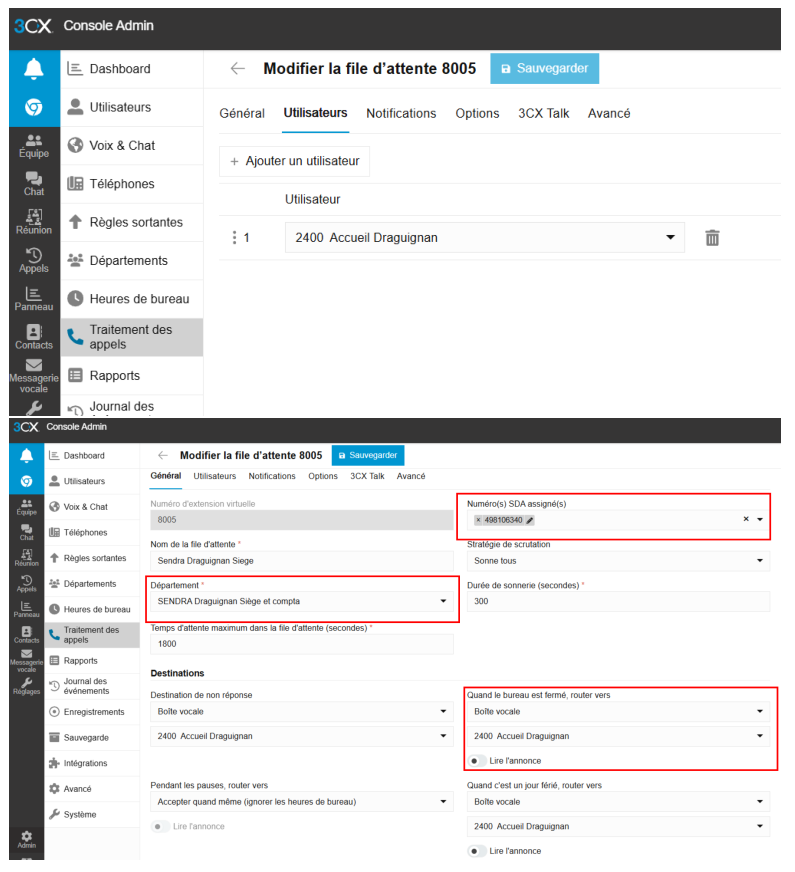Go back using arrow in lower console header
795x872 pixels.
pyautogui.click(x=163, y=455)
